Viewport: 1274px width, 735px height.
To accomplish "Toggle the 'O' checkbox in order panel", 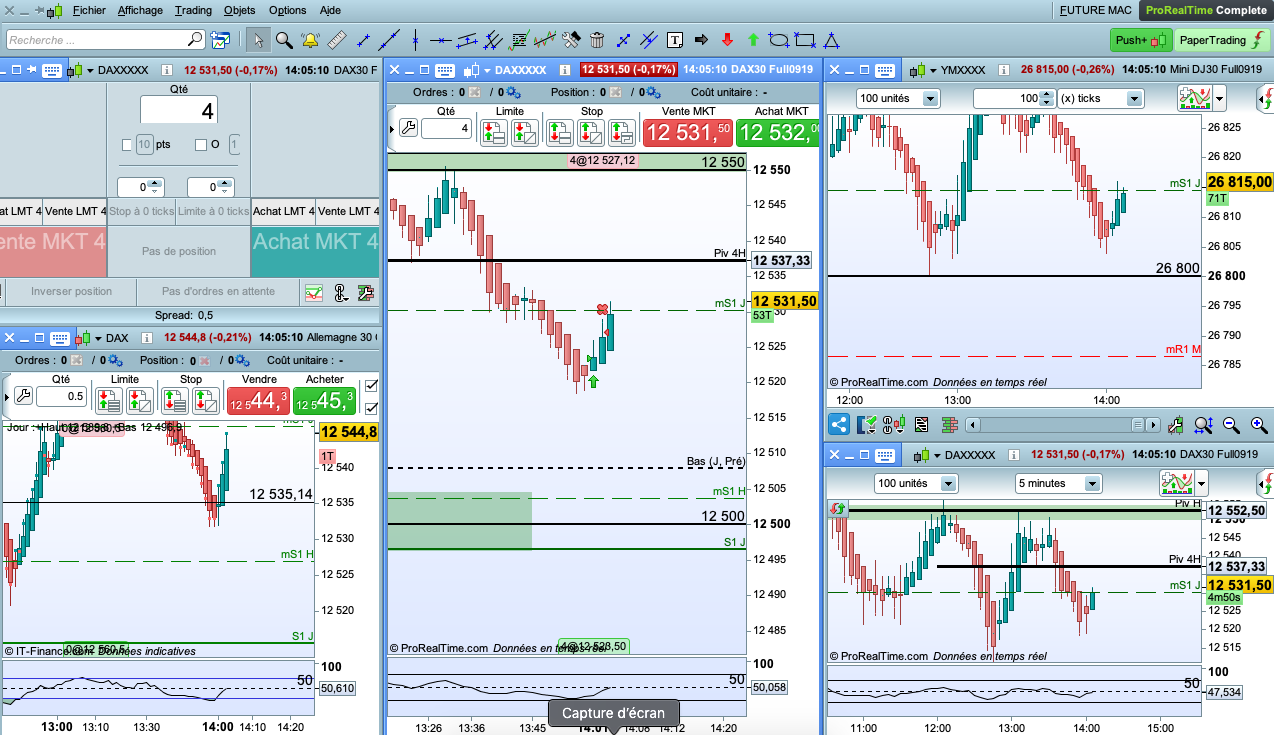I will [x=201, y=144].
